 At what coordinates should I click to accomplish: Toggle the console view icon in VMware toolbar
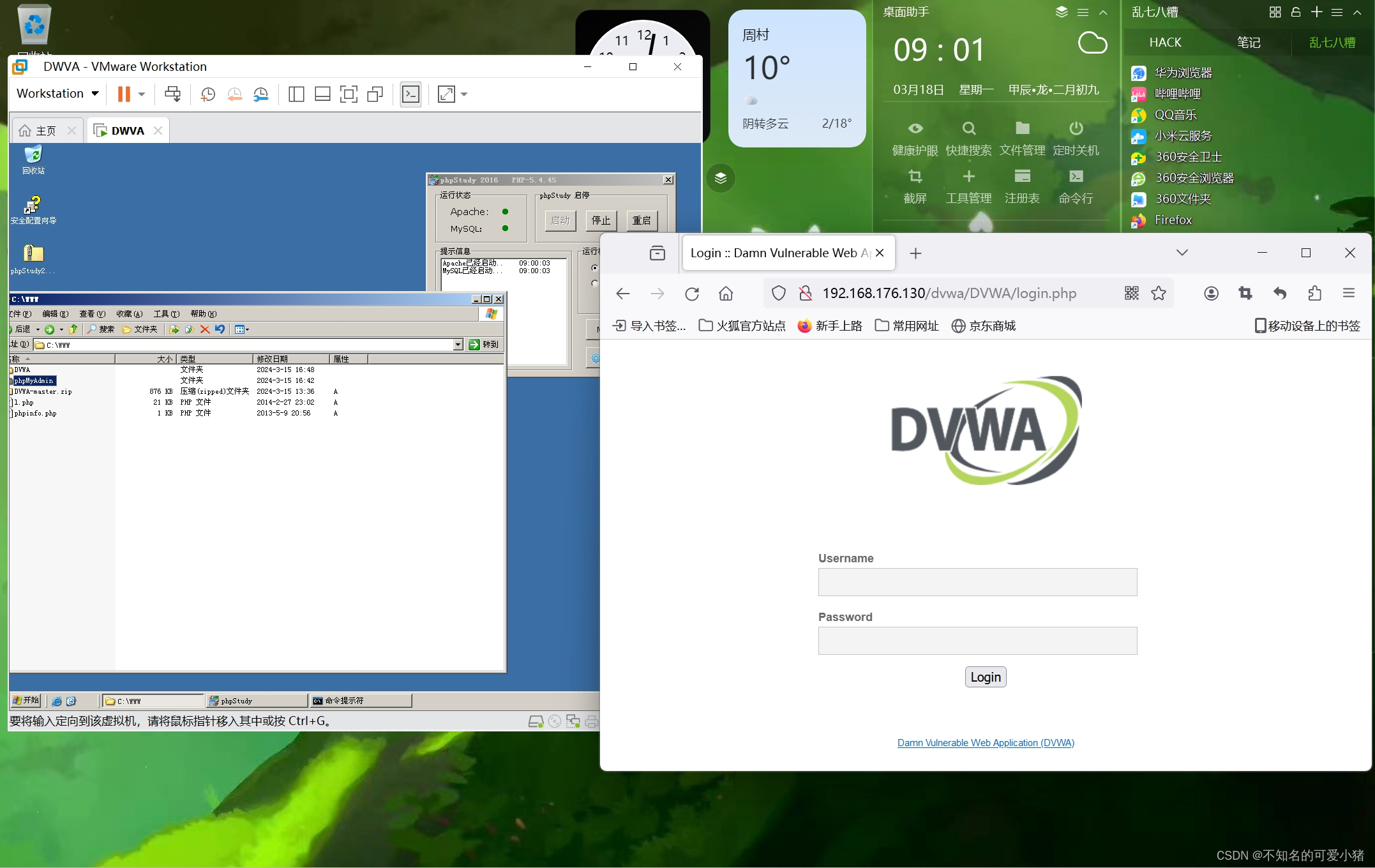(x=410, y=94)
